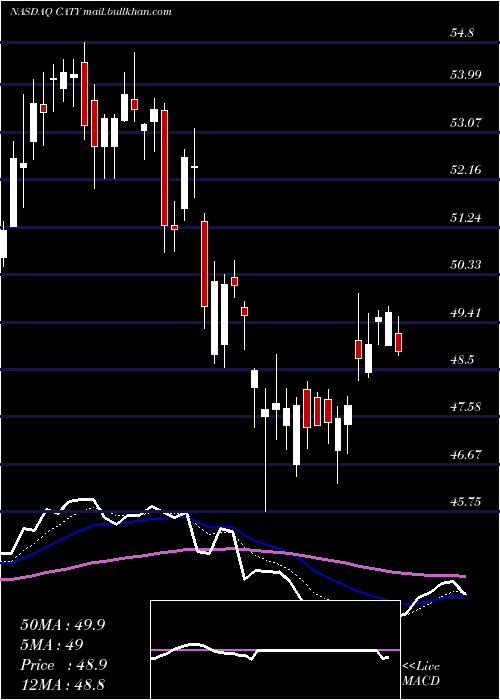Screen dimensions: 500x700
Task: Click the 50.33 price axis label
Action: pos(466,265)
